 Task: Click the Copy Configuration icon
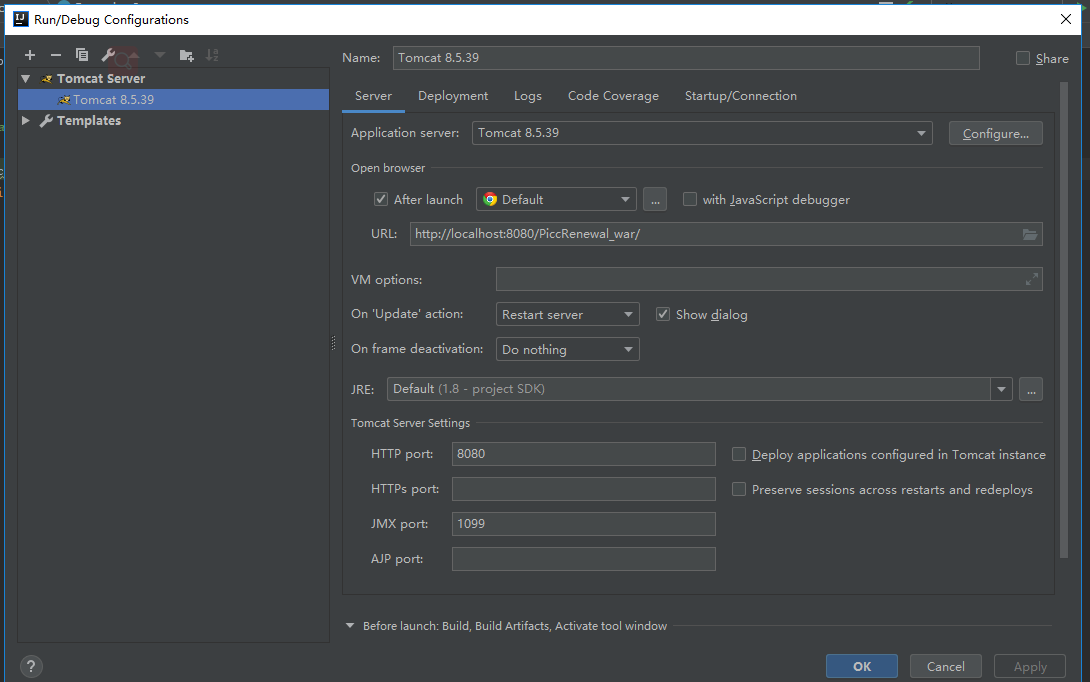(x=82, y=55)
